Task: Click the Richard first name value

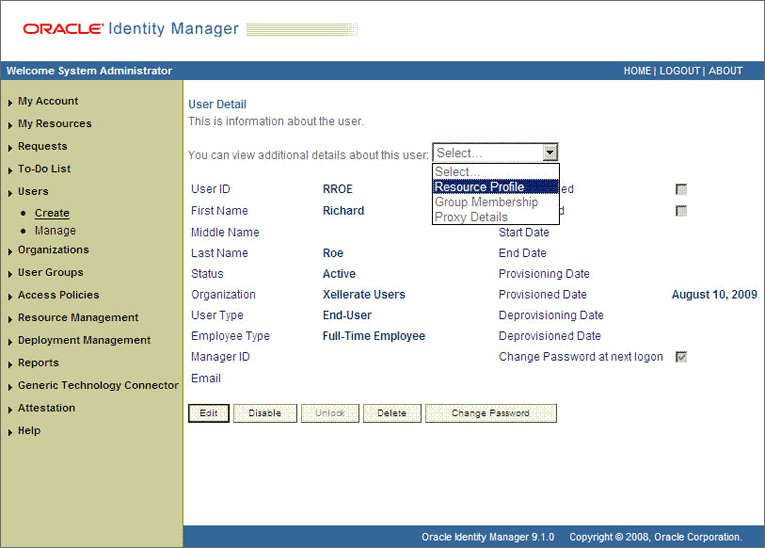Action: tap(343, 211)
